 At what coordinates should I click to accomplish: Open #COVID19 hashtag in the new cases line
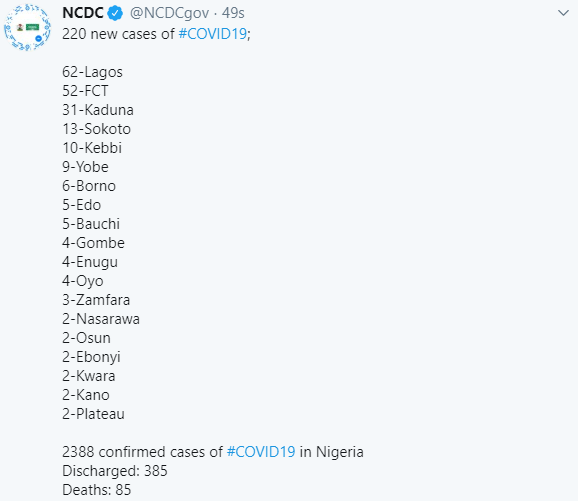[213, 34]
